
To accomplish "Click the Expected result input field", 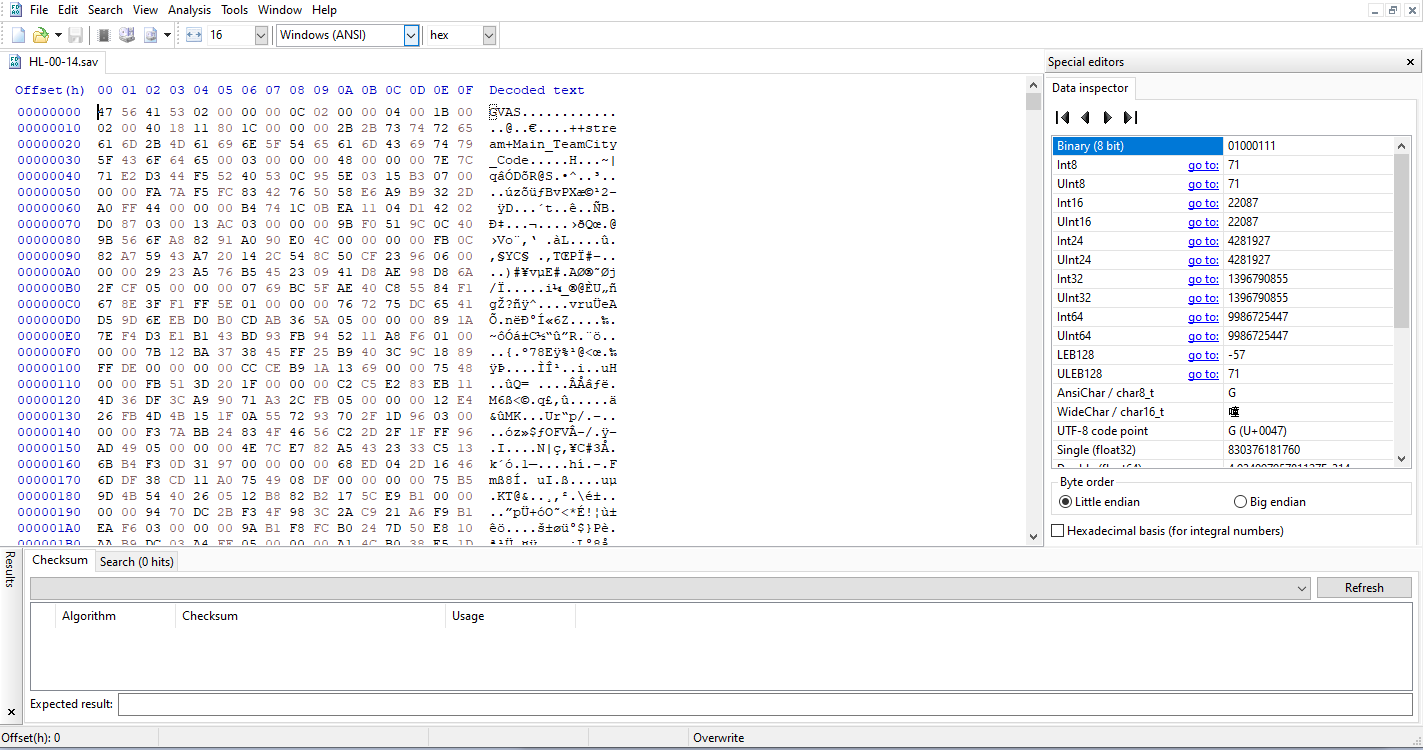I will (x=765, y=705).
